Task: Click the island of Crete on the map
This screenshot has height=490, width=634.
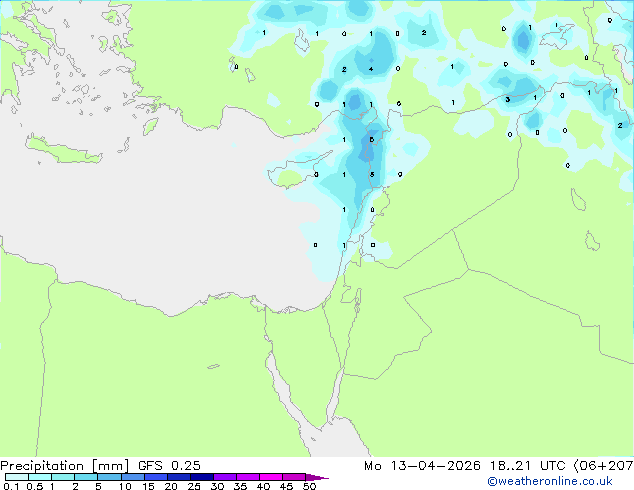Action: [63, 149]
